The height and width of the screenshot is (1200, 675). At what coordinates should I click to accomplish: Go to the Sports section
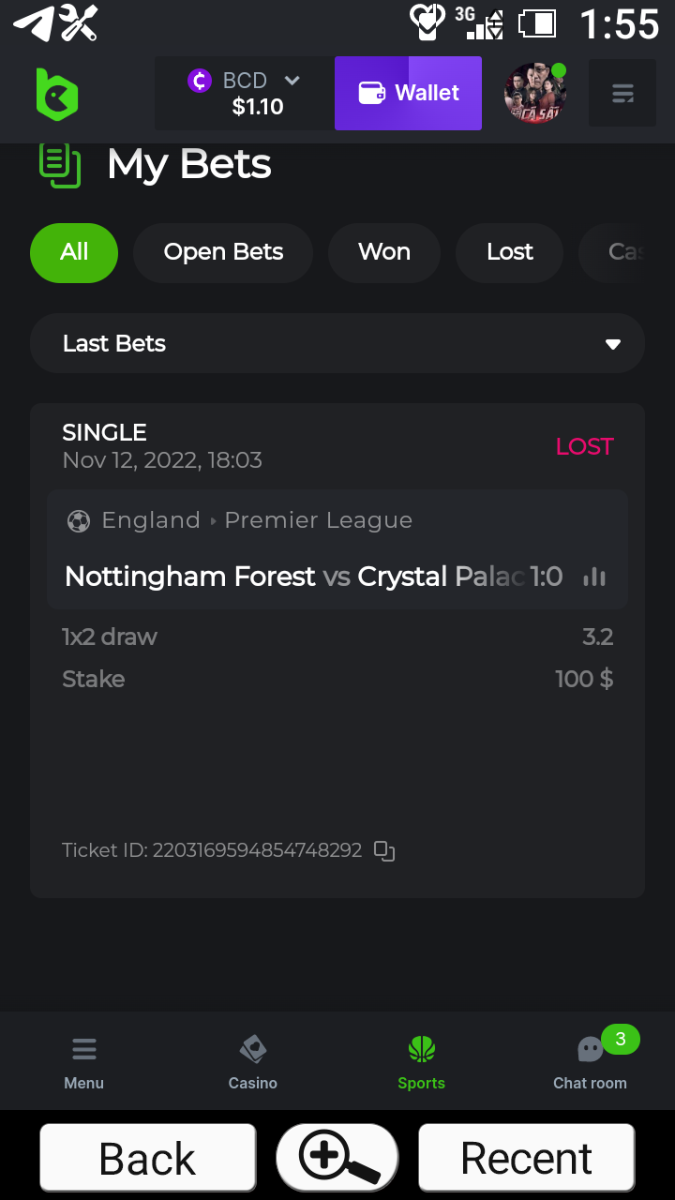tap(421, 1062)
